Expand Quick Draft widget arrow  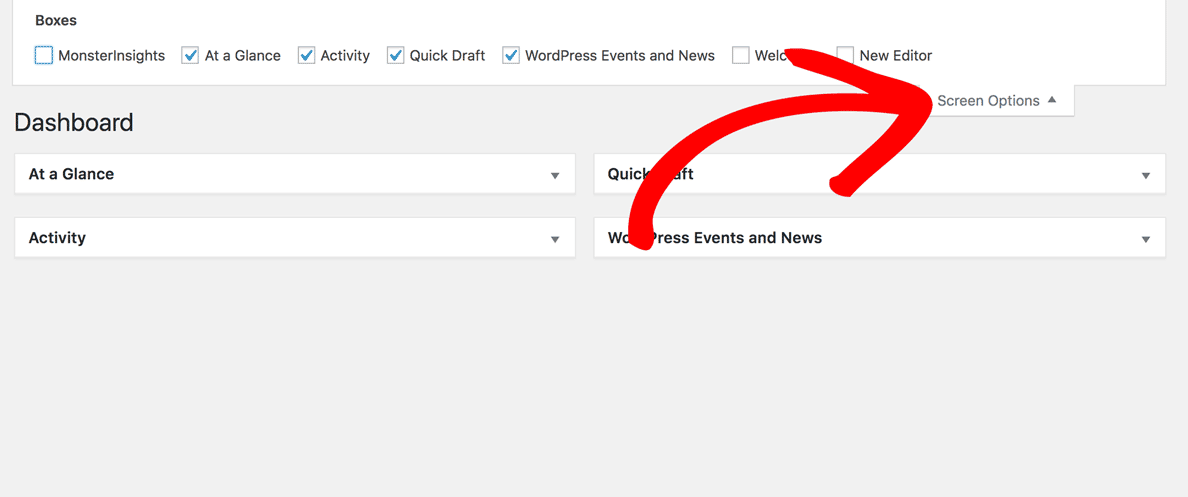pos(1146,175)
